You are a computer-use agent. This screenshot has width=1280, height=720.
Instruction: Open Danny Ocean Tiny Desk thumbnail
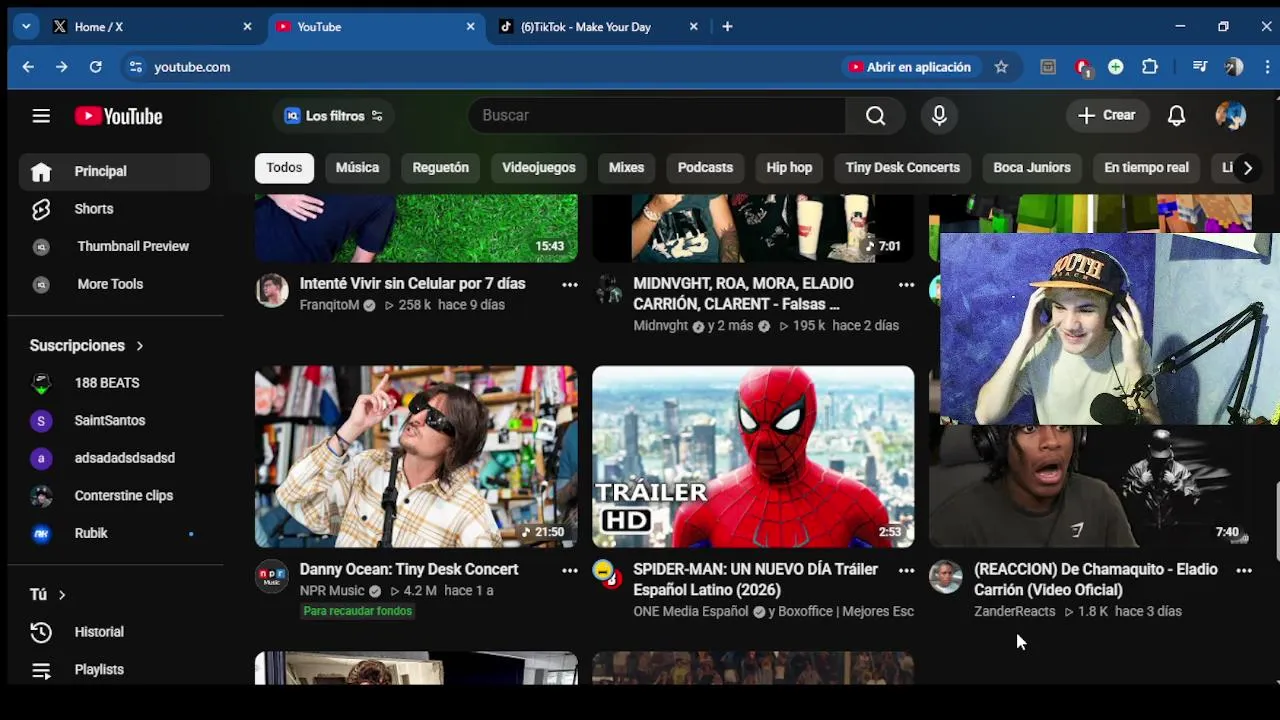(416, 457)
